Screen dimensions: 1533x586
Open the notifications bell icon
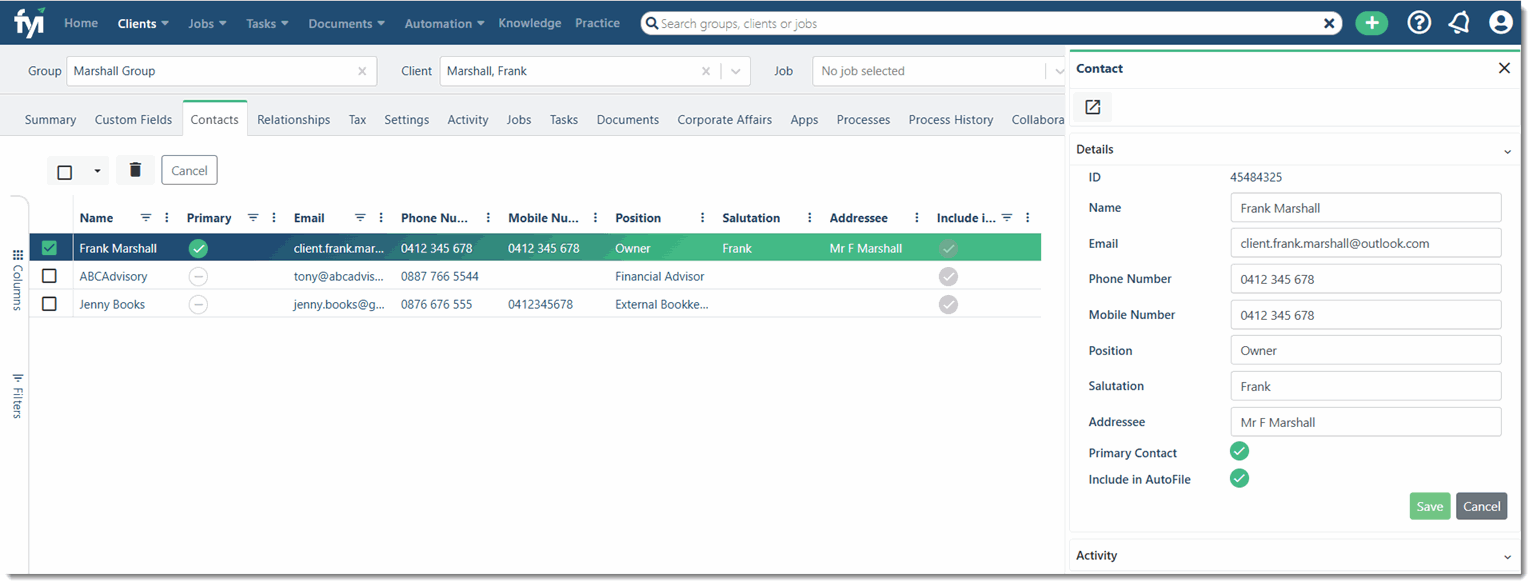coord(1459,23)
